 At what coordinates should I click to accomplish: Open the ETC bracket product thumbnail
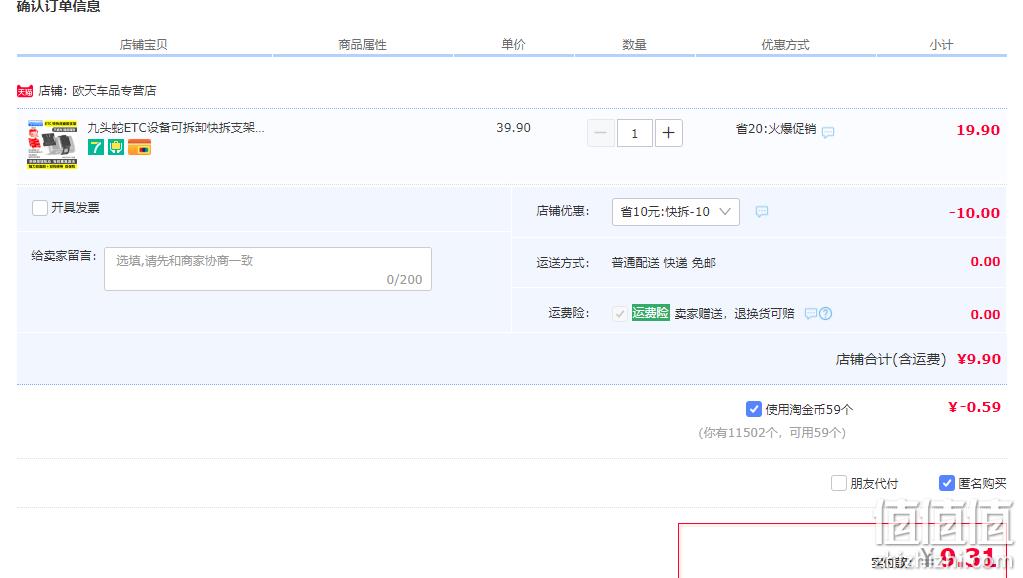click(x=52, y=145)
